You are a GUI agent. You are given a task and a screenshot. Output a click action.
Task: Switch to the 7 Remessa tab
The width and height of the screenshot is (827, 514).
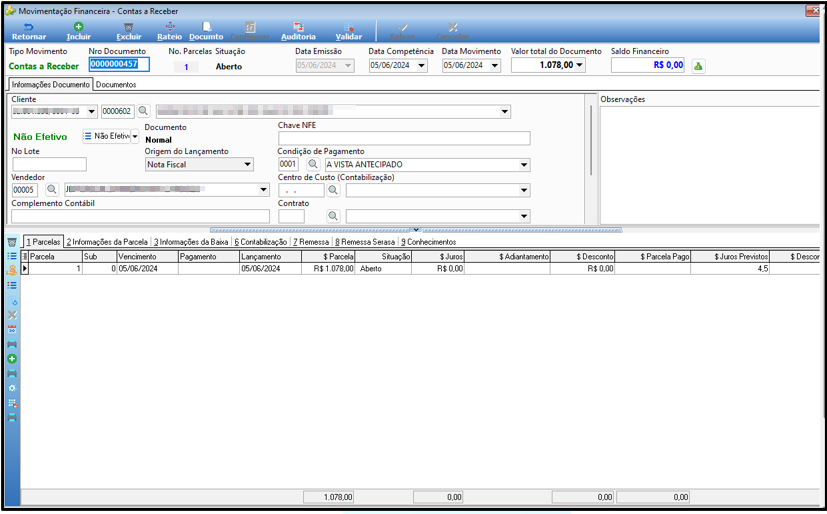pos(311,242)
